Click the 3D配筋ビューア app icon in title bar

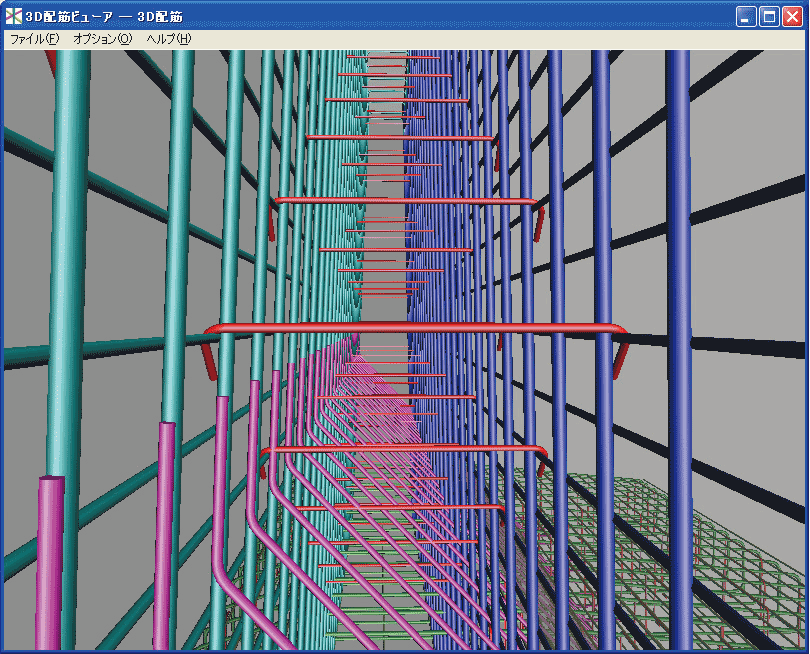14,17
